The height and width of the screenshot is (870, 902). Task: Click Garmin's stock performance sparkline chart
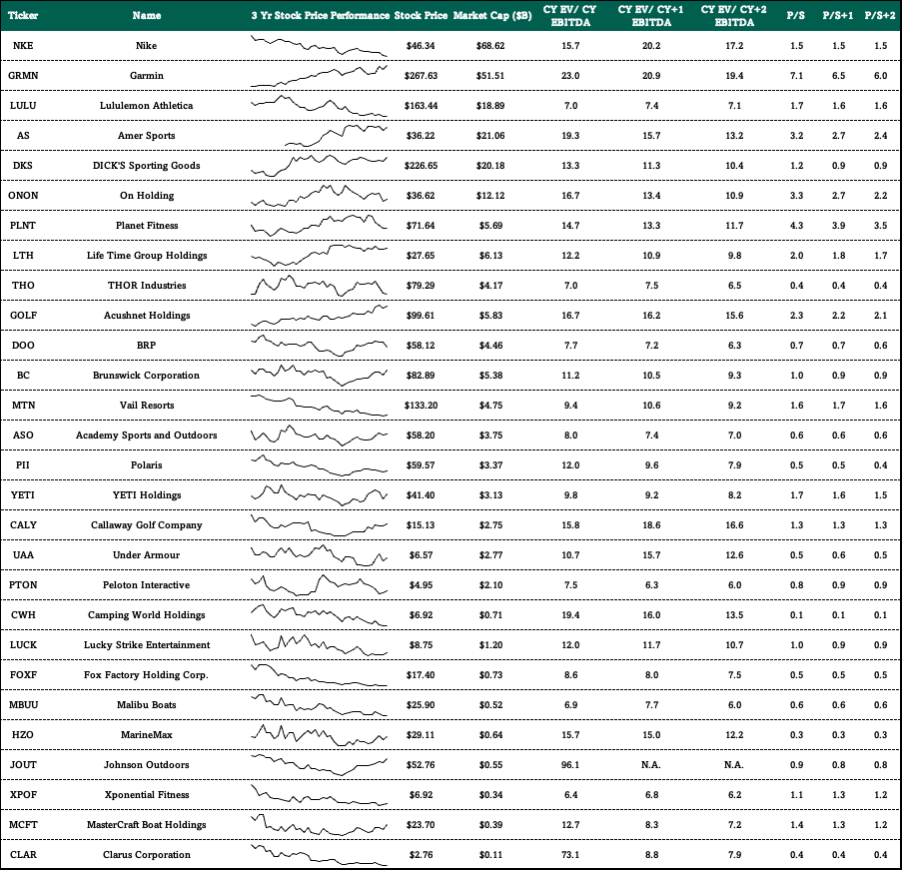(319, 76)
